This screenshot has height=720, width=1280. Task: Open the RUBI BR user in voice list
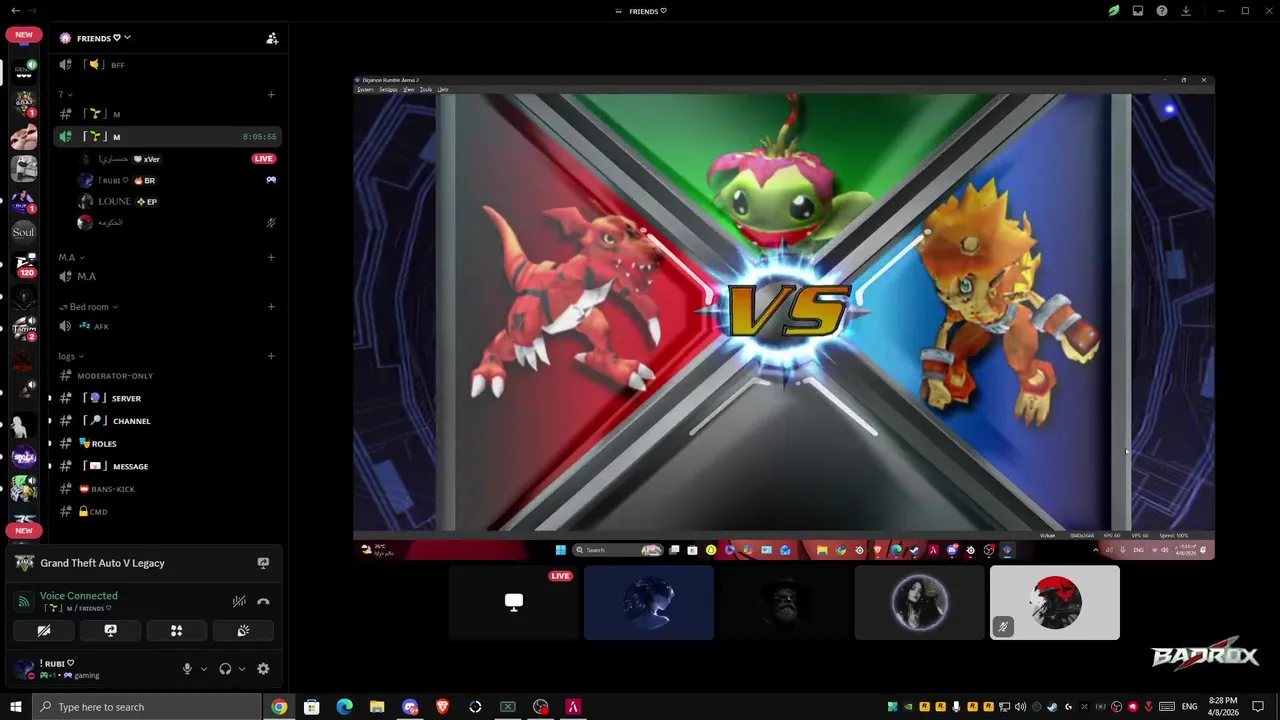[166, 180]
